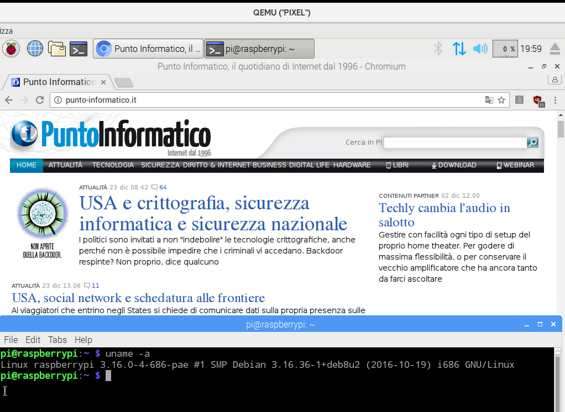Click the eject tray icon

[555, 49]
